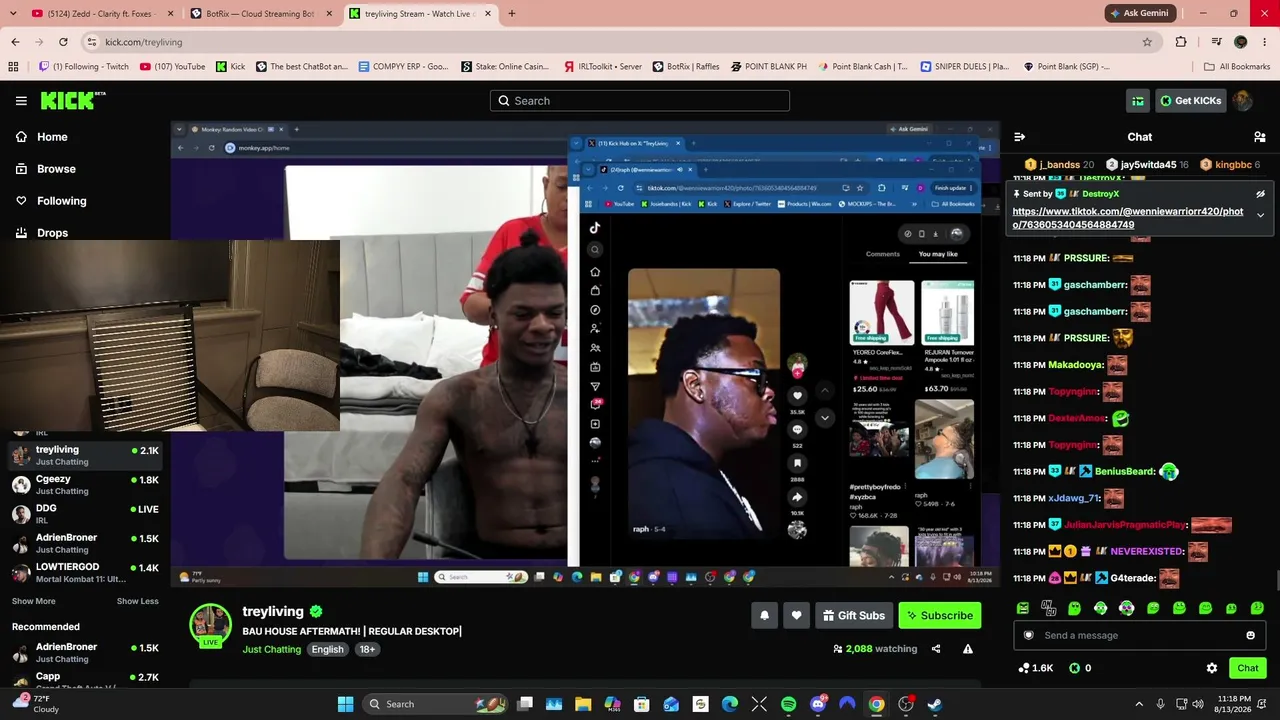Click the KICKs balance icon showing 0
Image resolution: width=1280 pixels, height=720 pixels.
click(x=1080, y=668)
